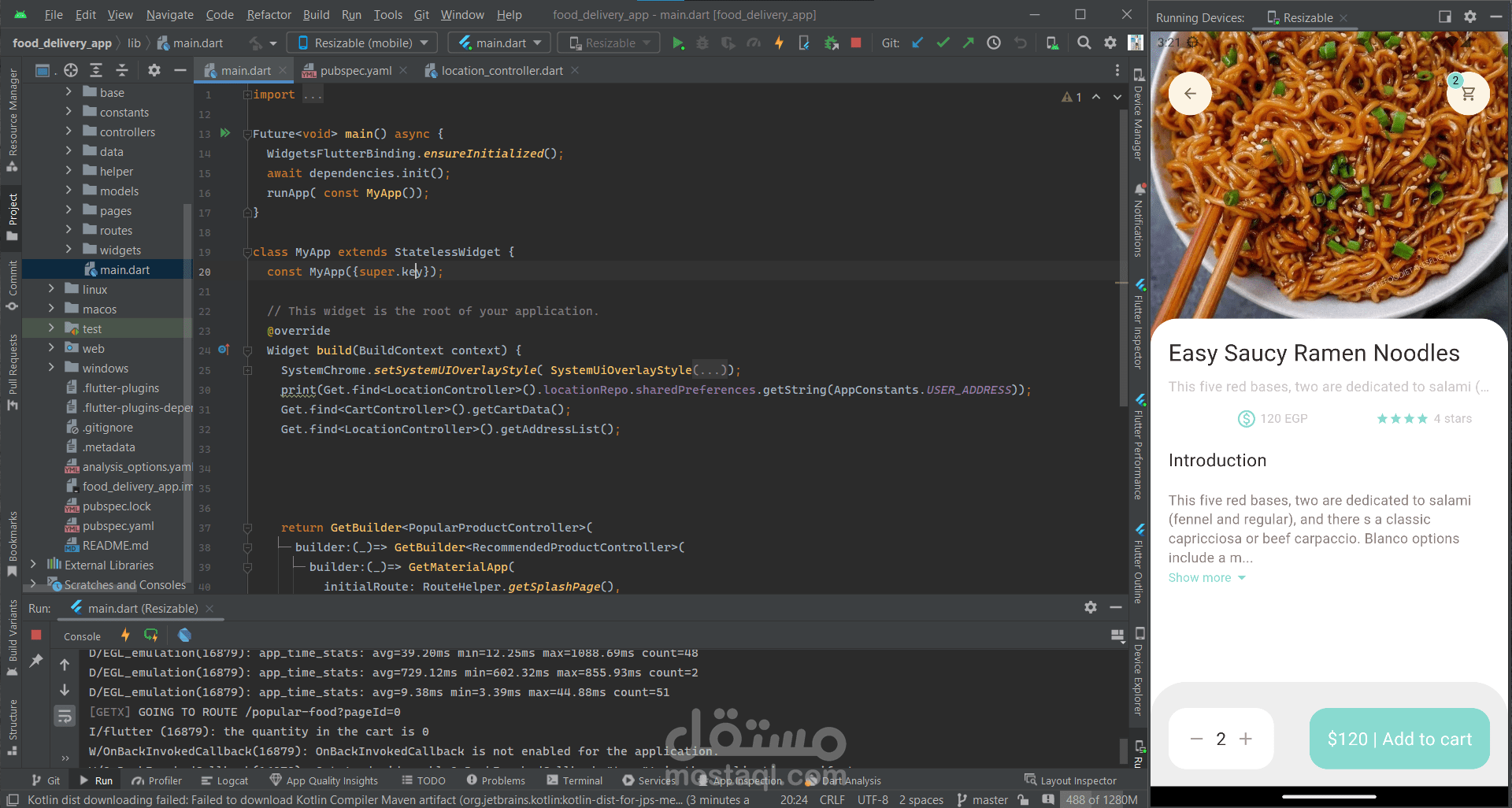Decrease quantity with minus button

[x=1196, y=739]
